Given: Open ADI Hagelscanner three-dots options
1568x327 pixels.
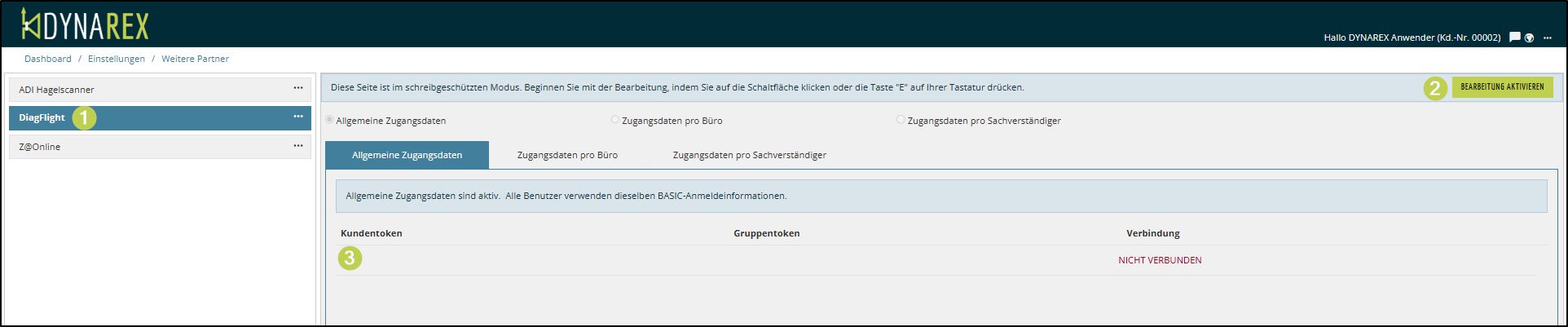Looking at the screenshot, I should tap(298, 88).
